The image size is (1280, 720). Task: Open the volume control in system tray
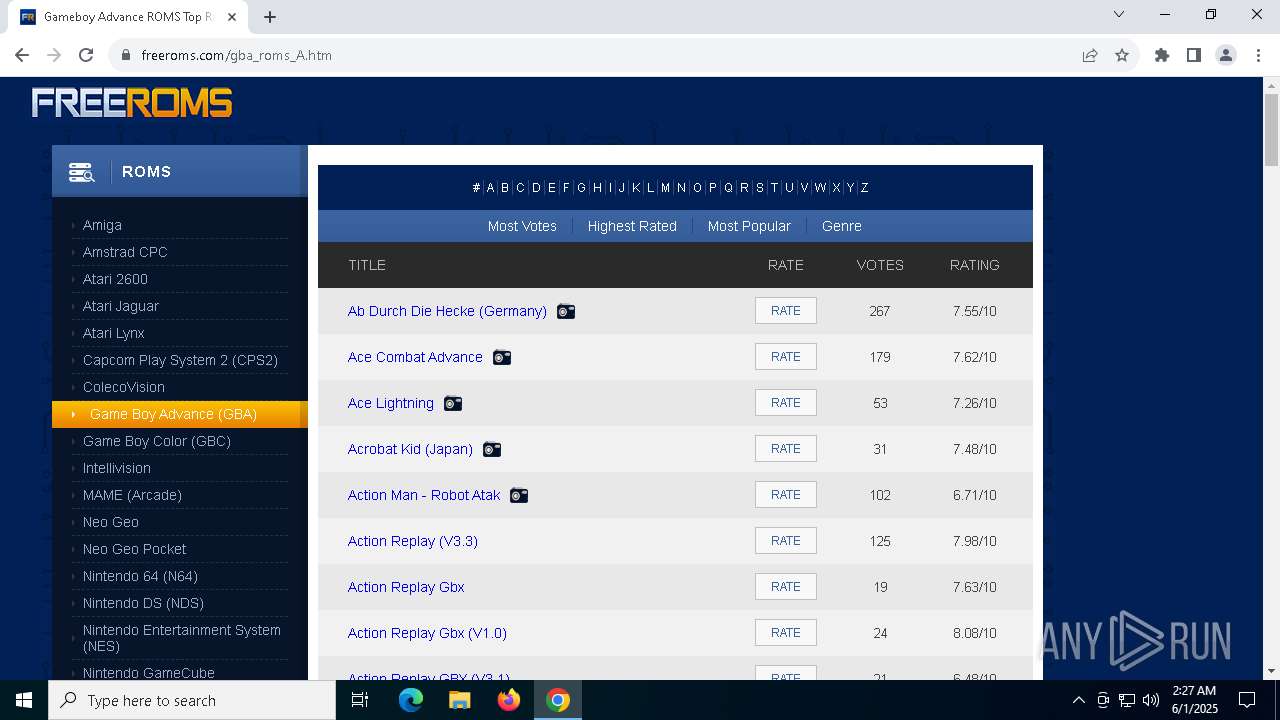[1151, 700]
